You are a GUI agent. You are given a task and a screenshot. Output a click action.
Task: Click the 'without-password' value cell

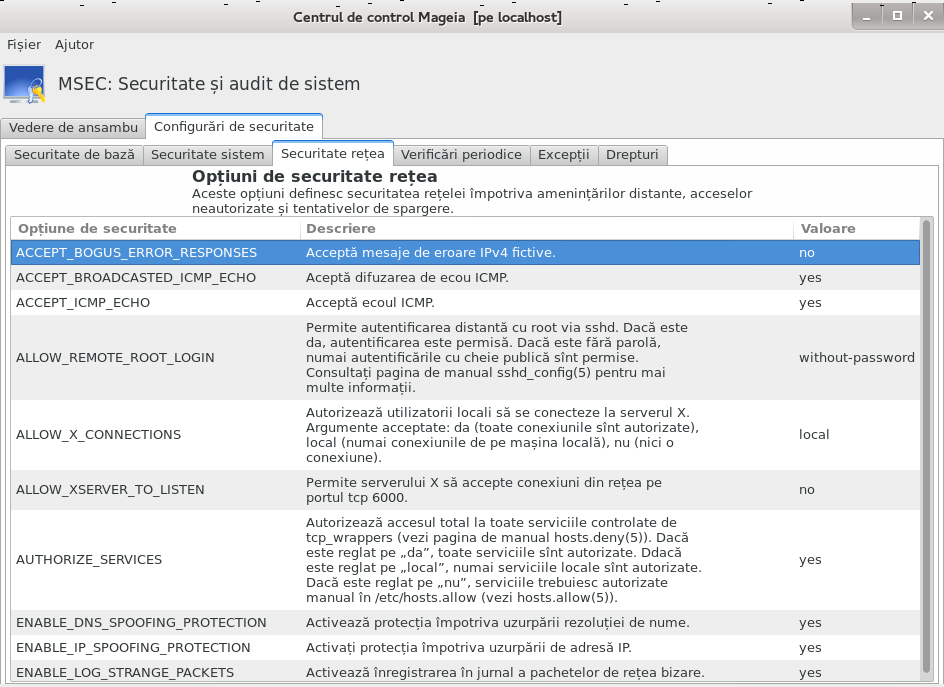(857, 358)
